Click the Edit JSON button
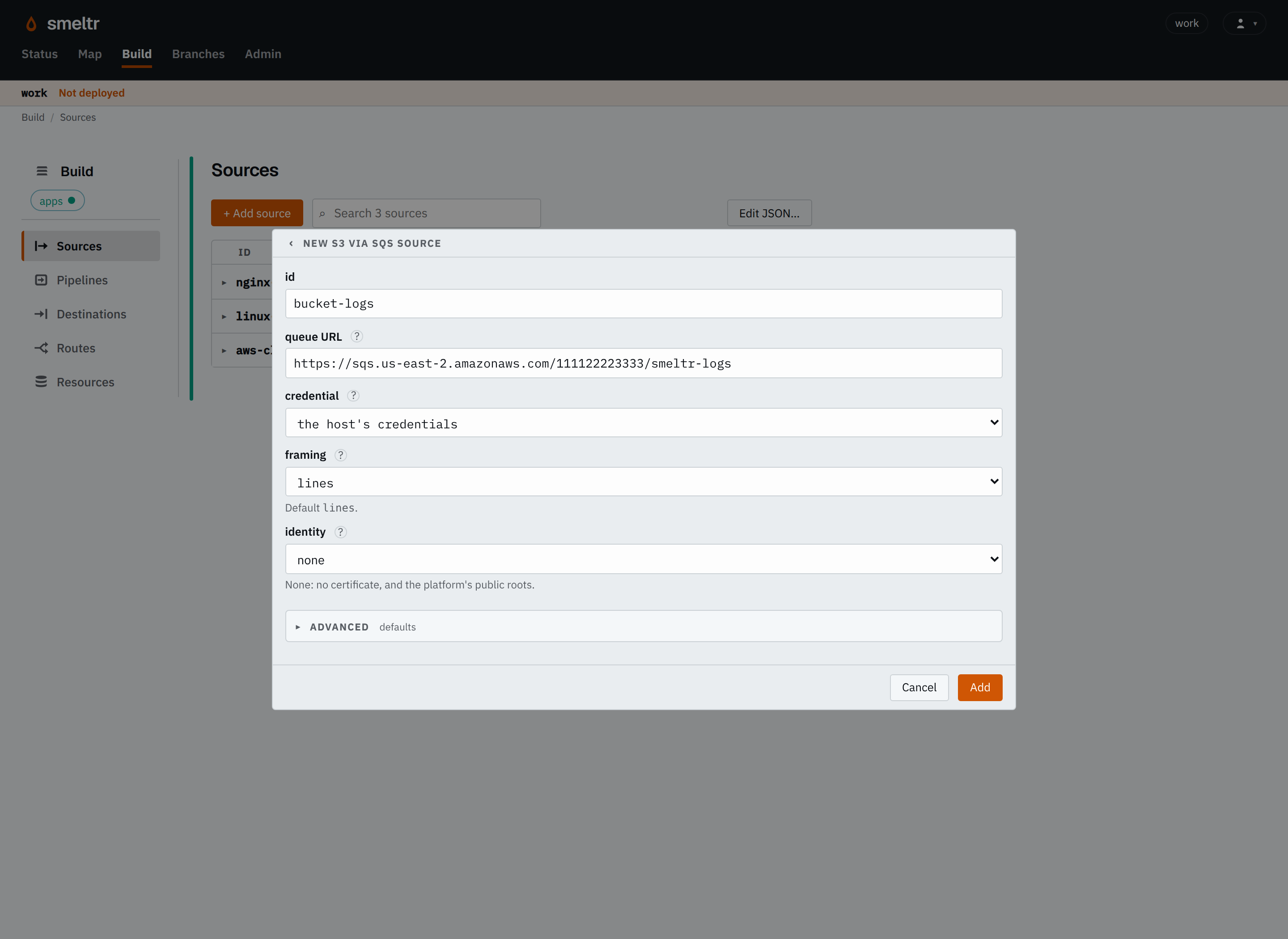The height and width of the screenshot is (939, 1288). point(769,213)
